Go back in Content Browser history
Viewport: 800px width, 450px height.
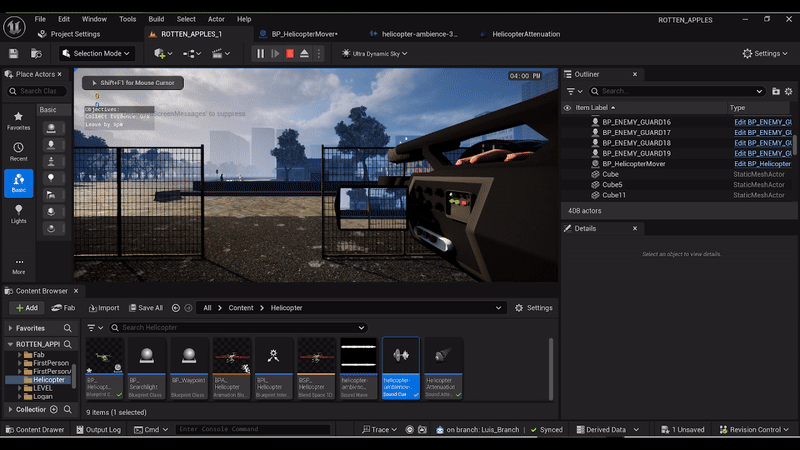coord(176,308)
